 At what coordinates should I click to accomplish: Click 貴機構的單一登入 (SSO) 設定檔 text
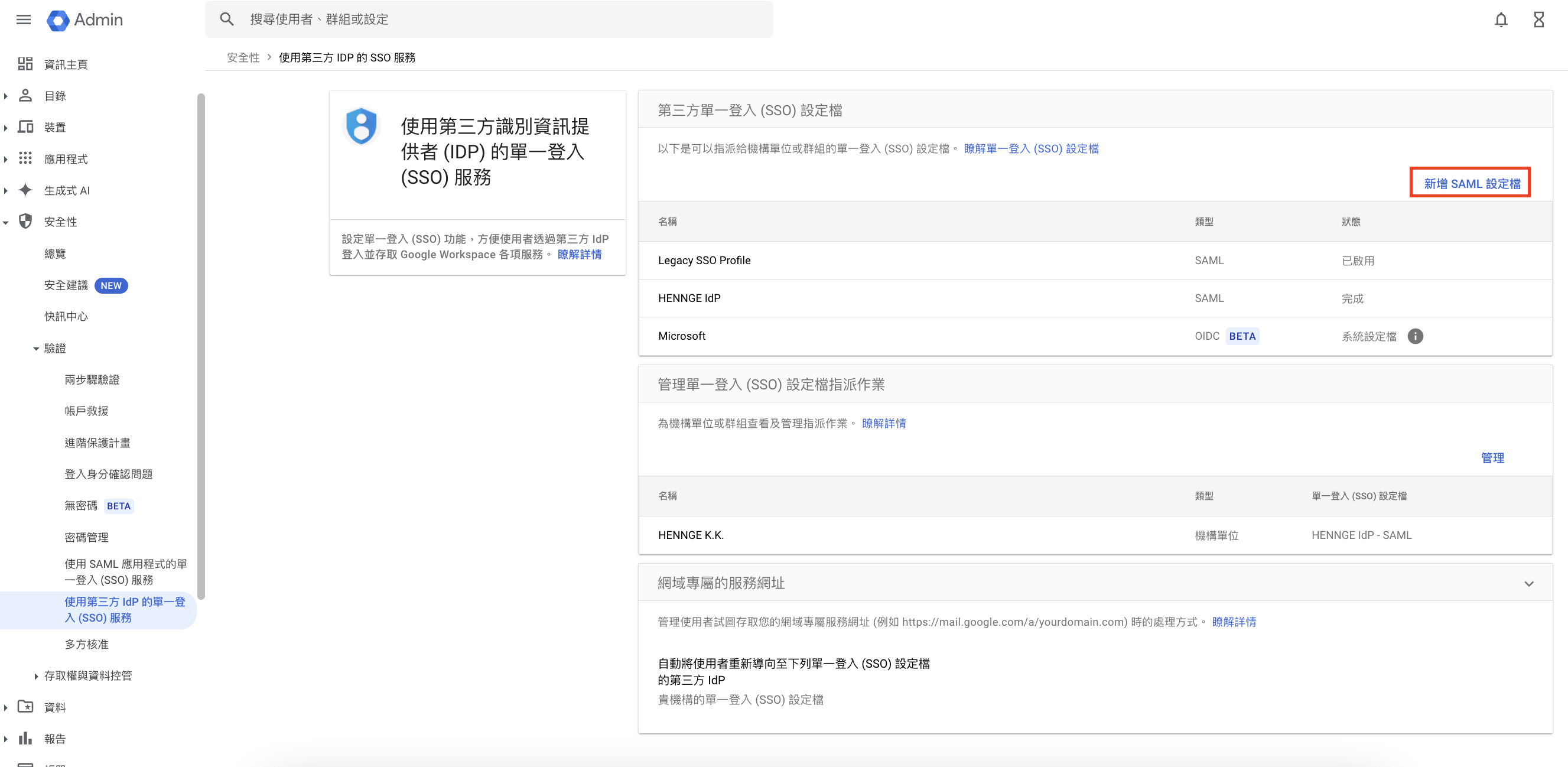coord(740,700)
